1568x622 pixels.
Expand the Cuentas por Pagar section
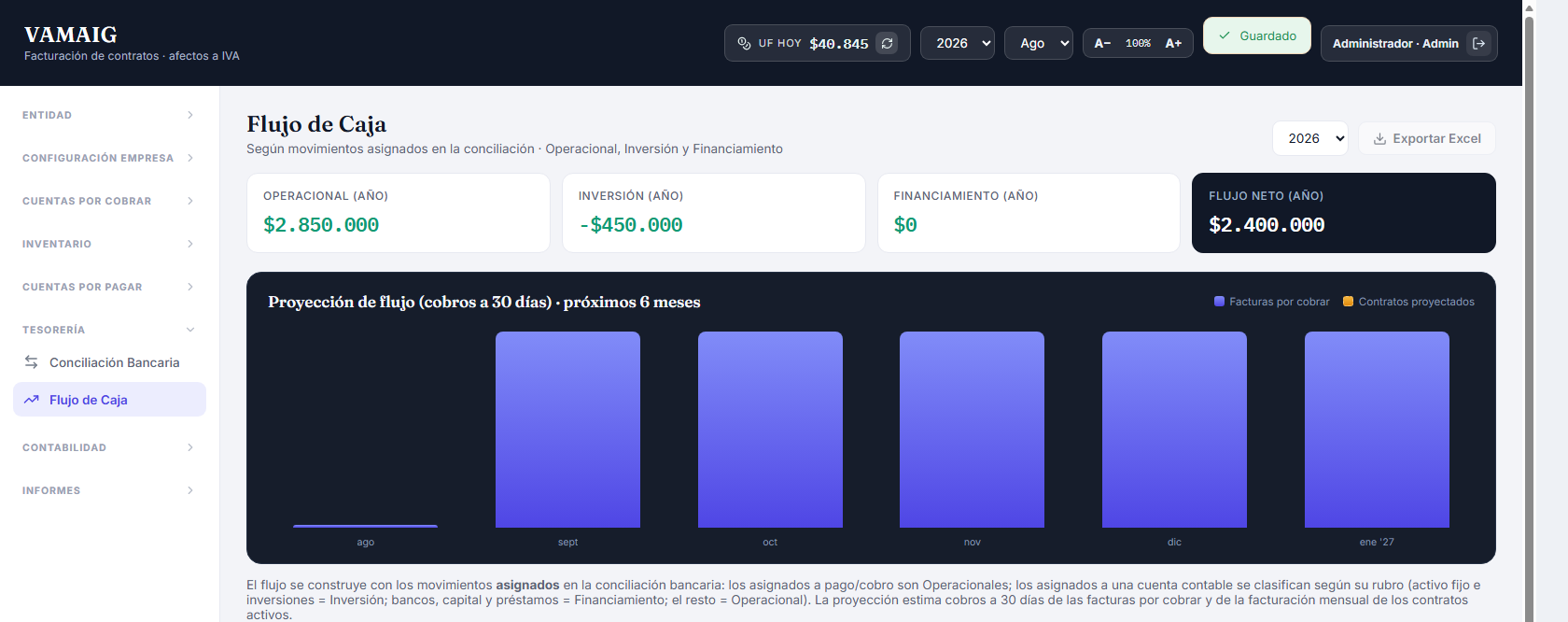[x=109, y=287]
